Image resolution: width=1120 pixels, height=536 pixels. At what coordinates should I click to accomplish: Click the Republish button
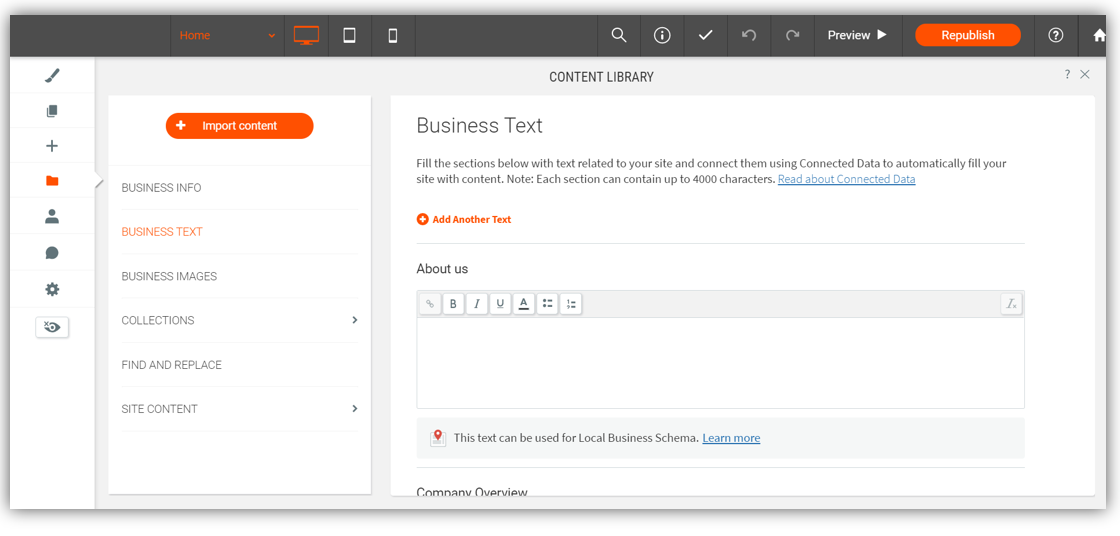pyautogui.click(x=967, y=35)
